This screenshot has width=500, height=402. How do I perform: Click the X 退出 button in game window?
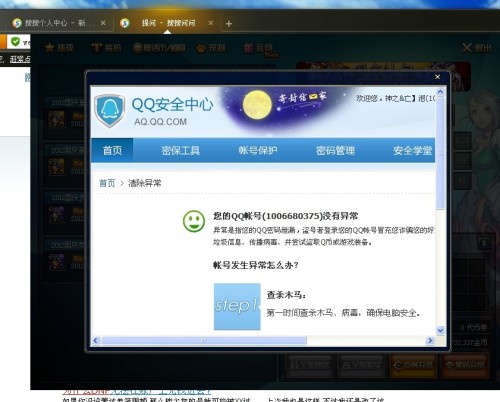[x=477, y=48]
